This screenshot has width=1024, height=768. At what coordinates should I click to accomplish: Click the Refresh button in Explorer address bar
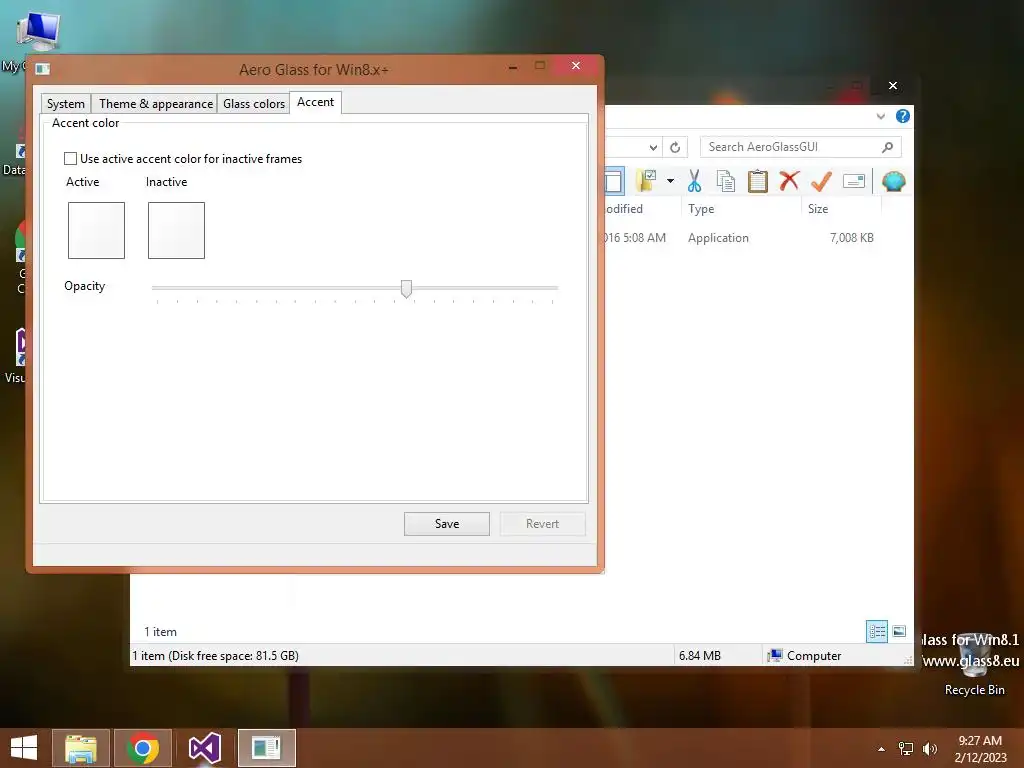(675, 147)
